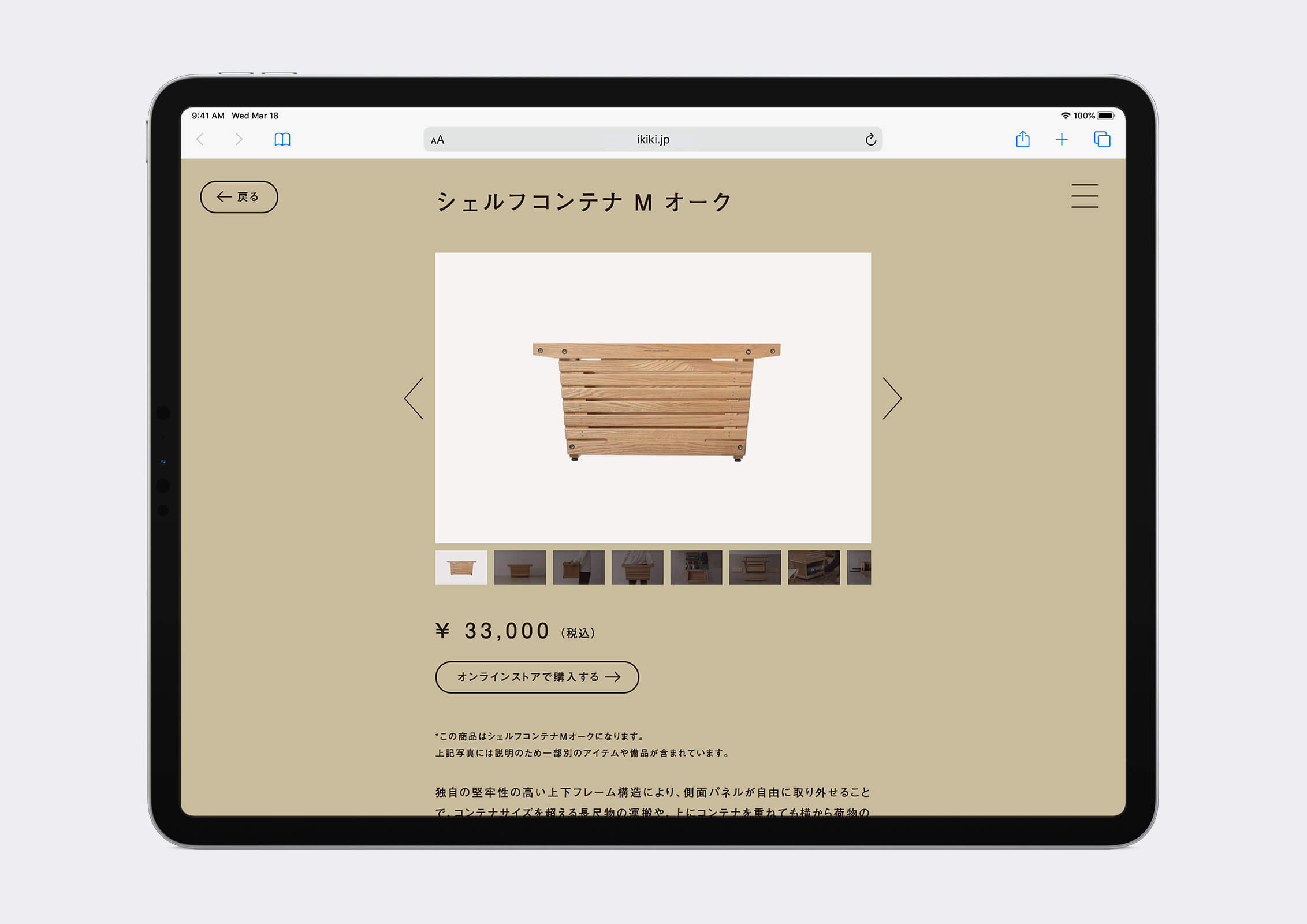
Task: Tap the Share icon in Safari toolbar
Action: coord(1022,139)
